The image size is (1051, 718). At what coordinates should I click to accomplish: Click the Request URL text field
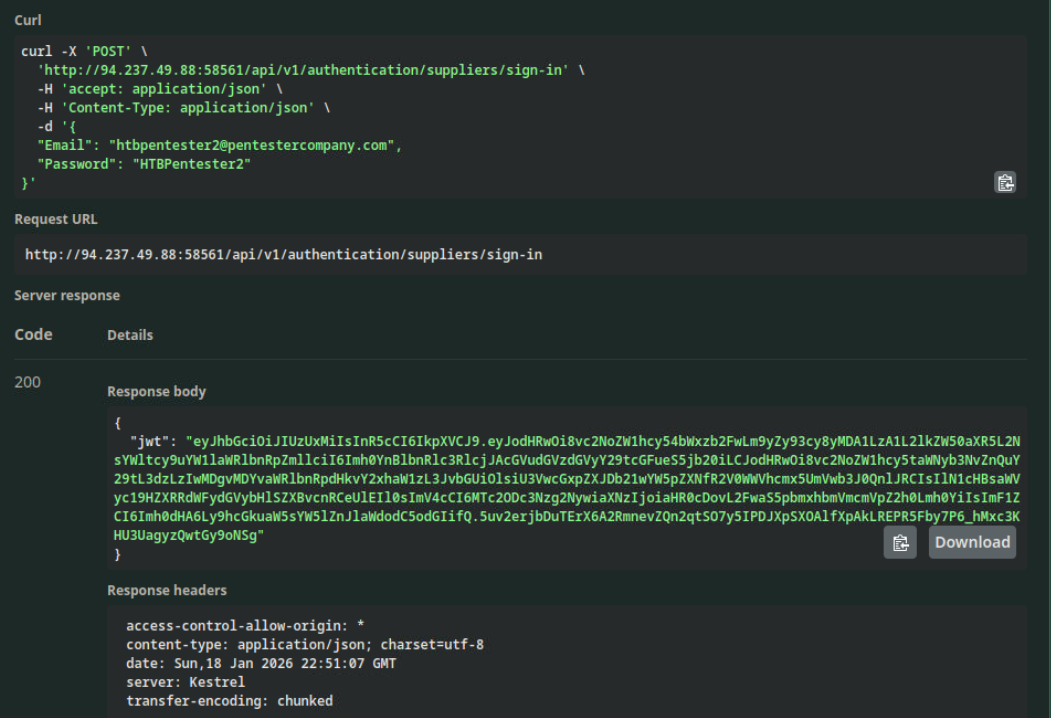(284, 255)
